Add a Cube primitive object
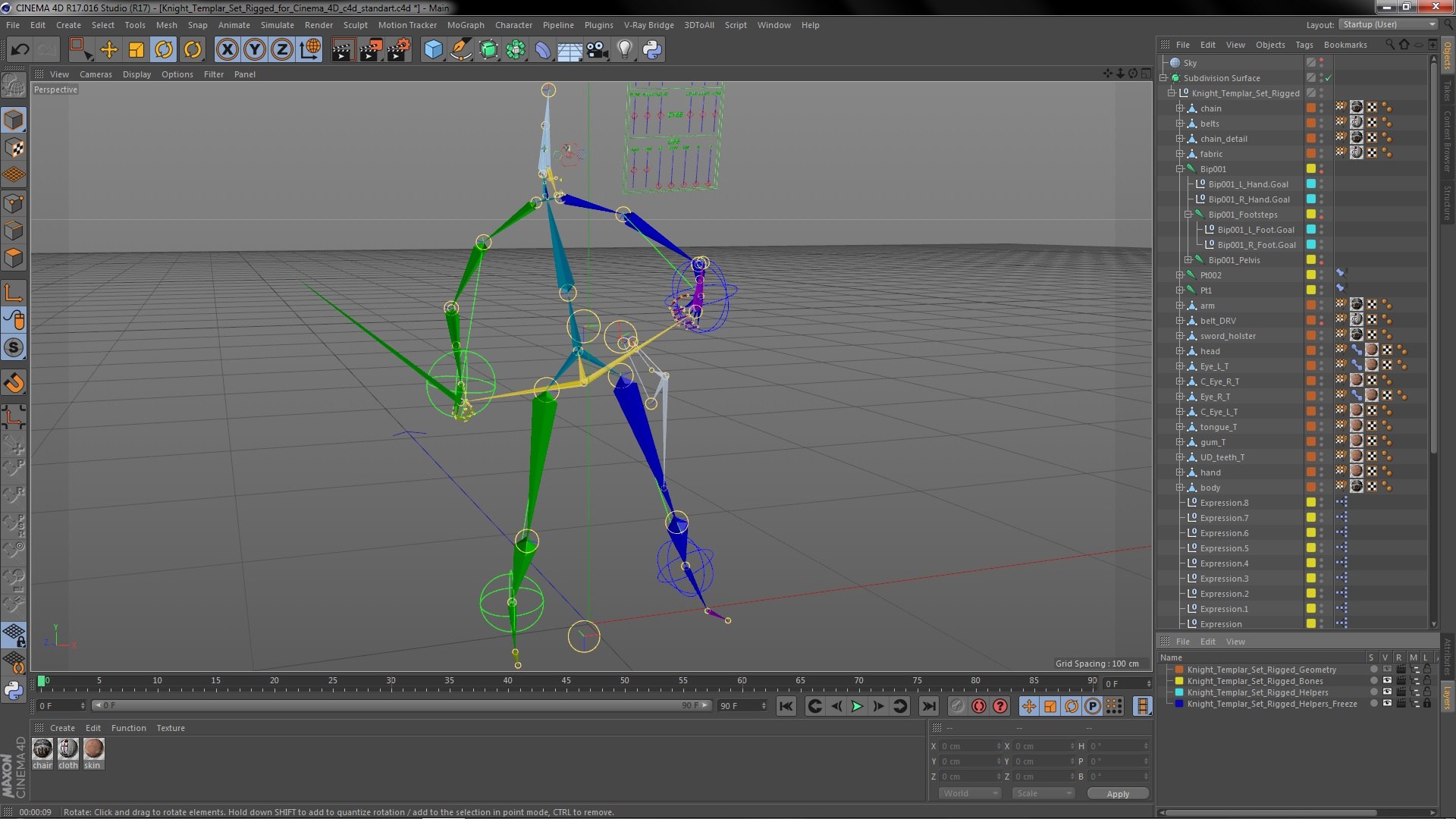The image size is (1456, 819). pos(433,50)
